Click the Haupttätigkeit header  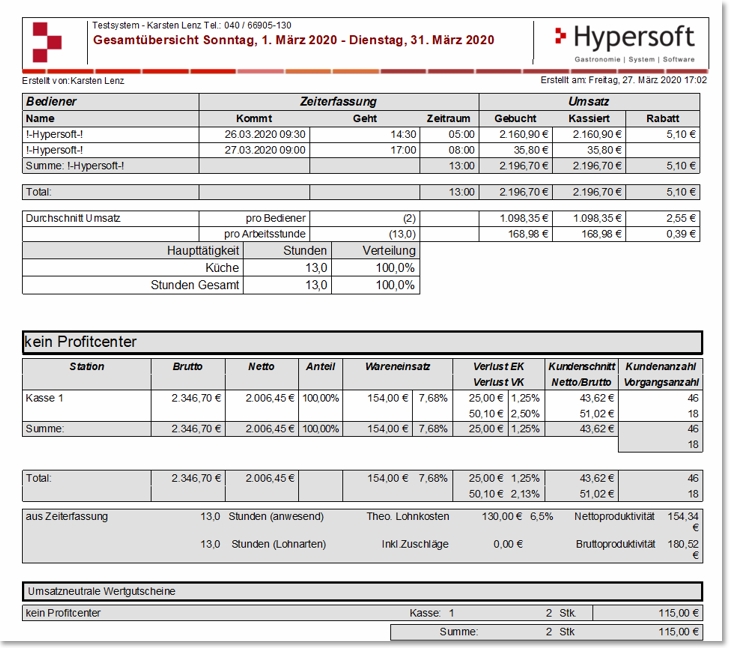click(203, 251)
